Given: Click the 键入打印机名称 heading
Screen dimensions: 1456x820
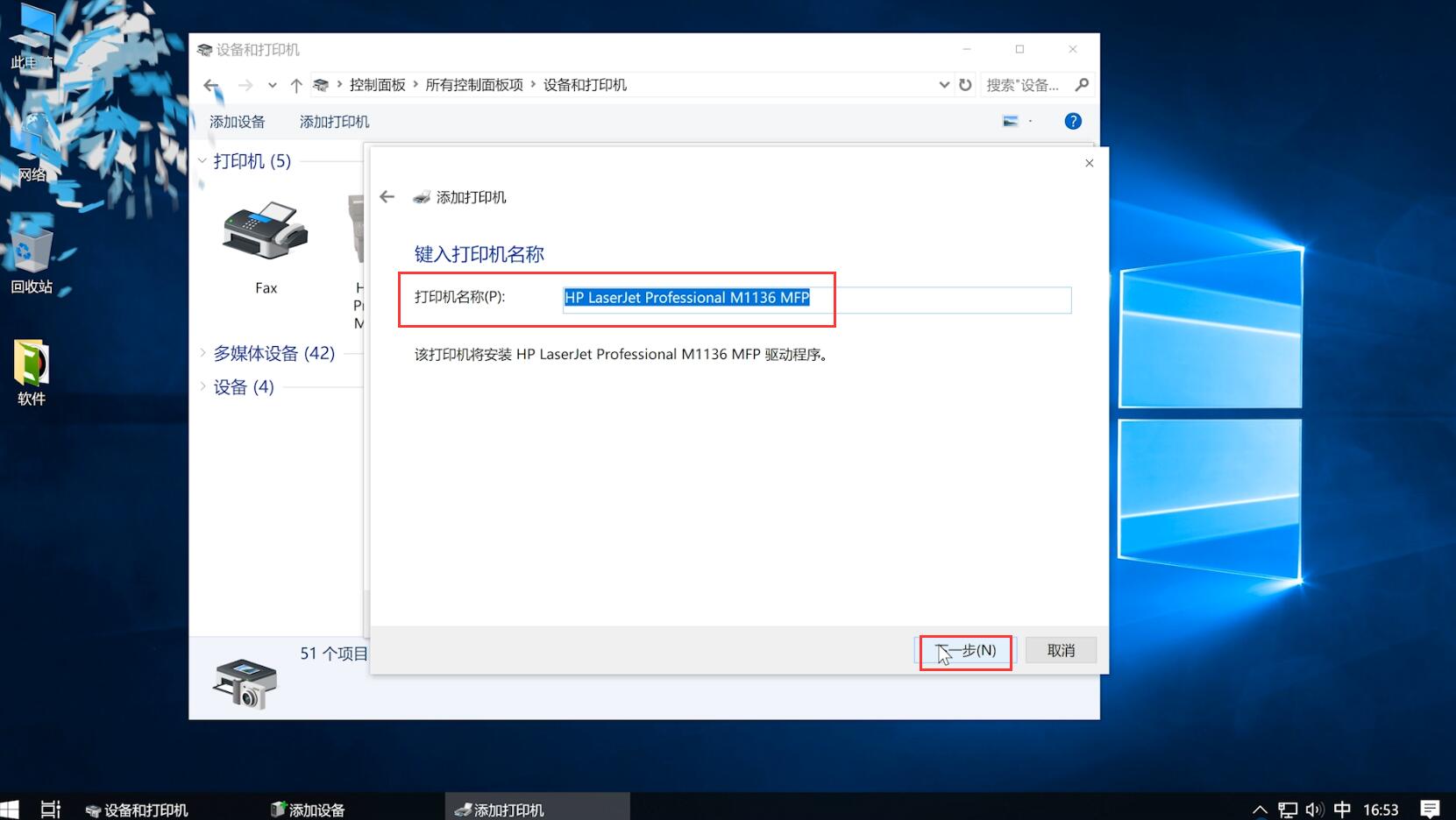Looking at the screenshot, I should (x=479, y=254).
